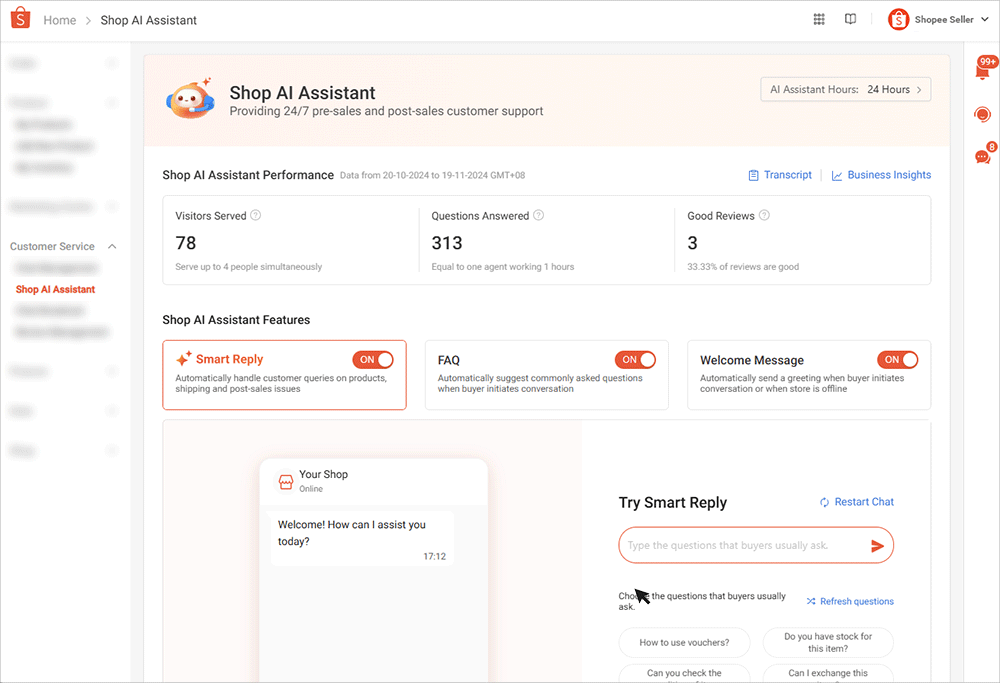Turn off Welcome Message toggle
The image size is (1000, 683).
click(x=897, y=360)
